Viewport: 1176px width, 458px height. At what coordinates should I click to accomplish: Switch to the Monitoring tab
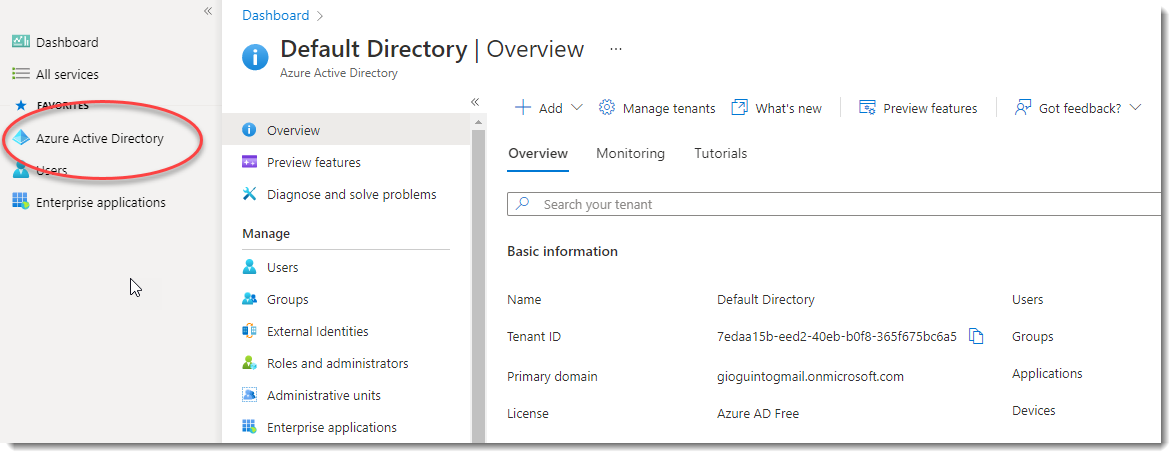point(630,153)
